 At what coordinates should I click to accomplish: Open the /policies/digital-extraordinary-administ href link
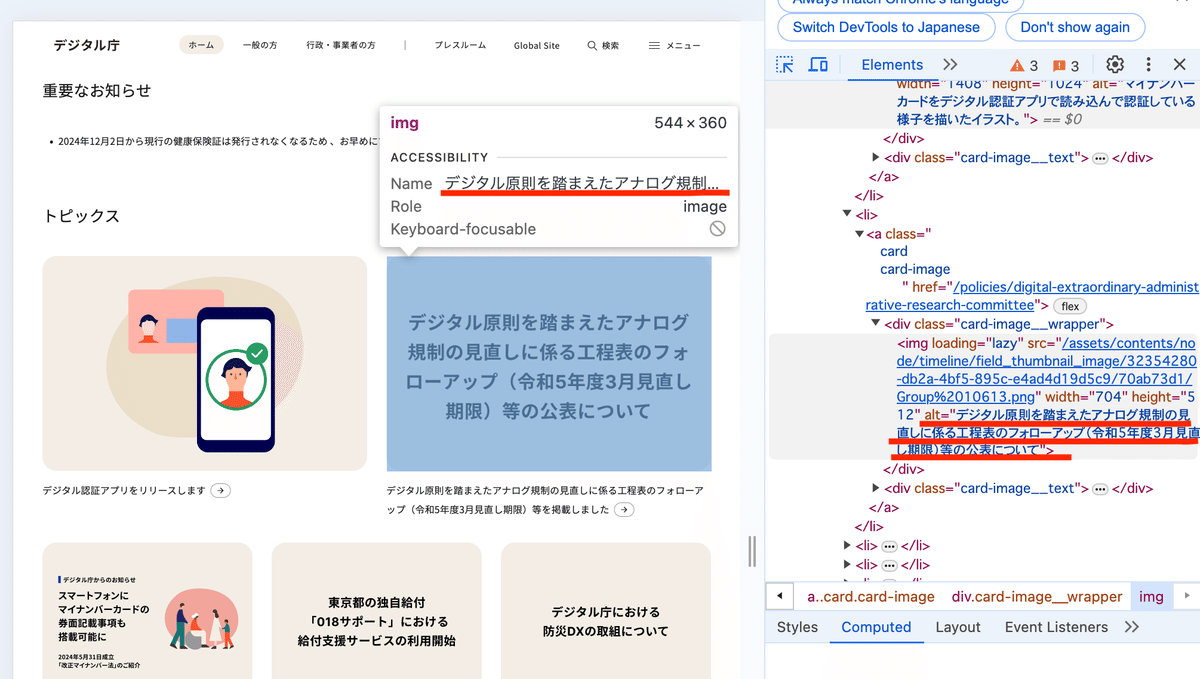tap(1032, 296)
